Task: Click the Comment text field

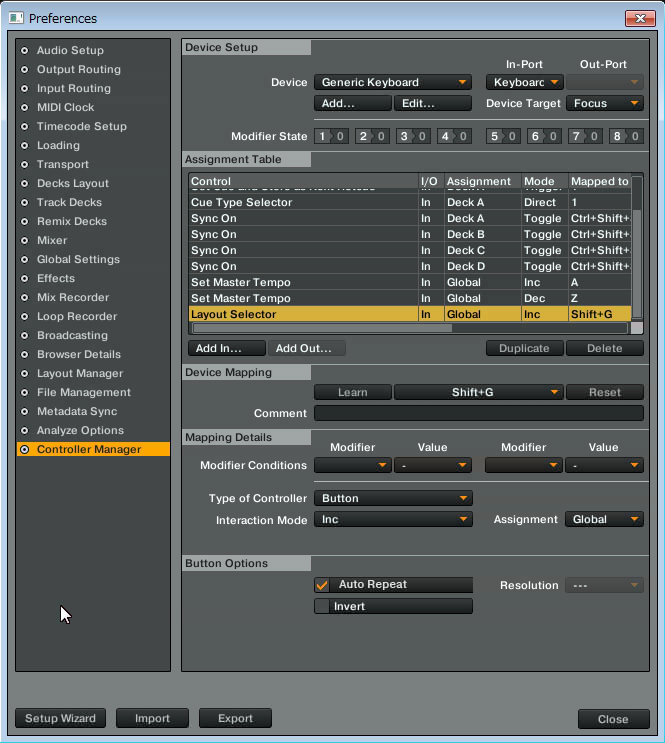Action: tap(479, 413)
